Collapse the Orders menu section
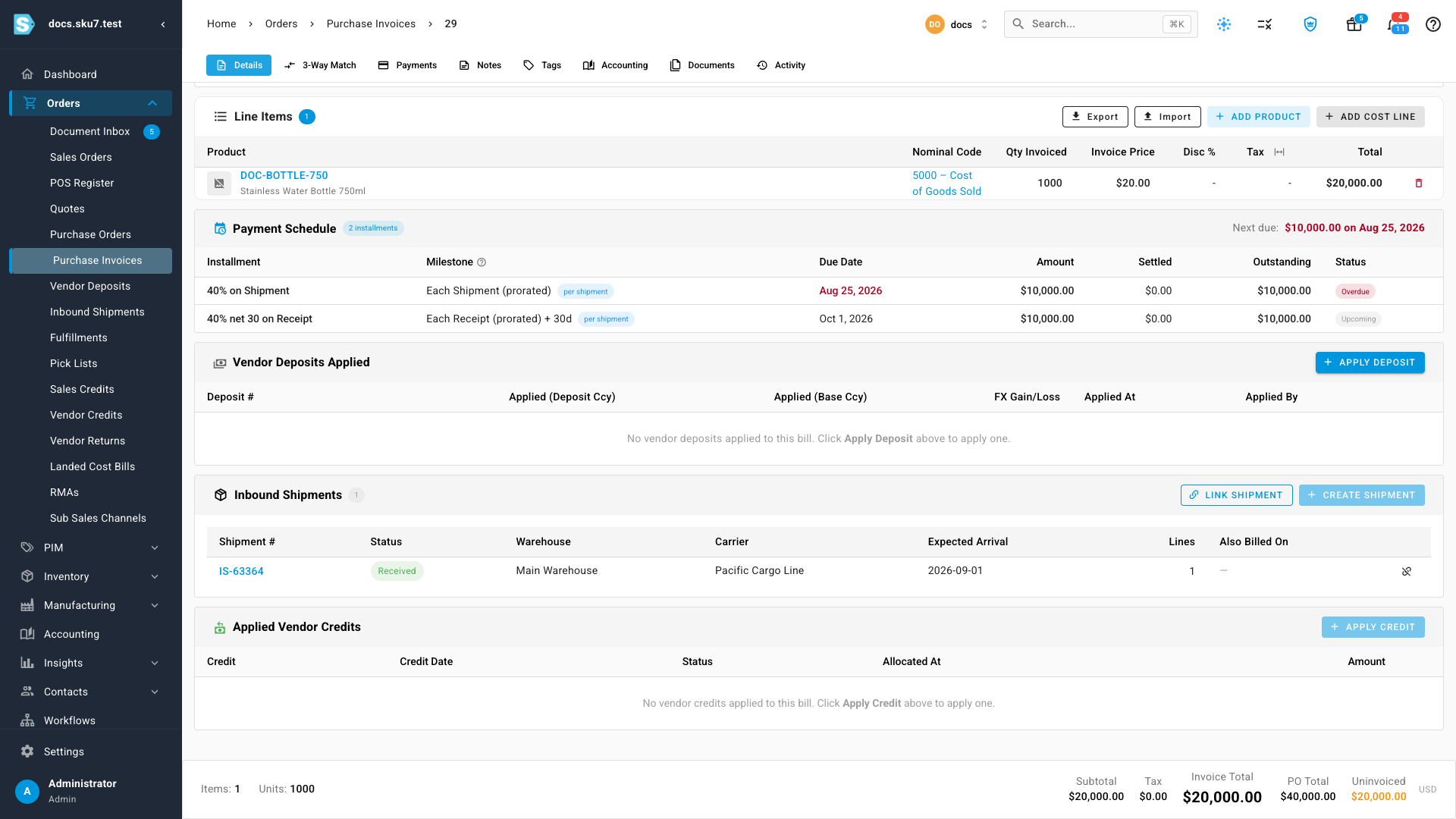The height and width of the screenshot is (819, 1456). (x=152, y=103)
